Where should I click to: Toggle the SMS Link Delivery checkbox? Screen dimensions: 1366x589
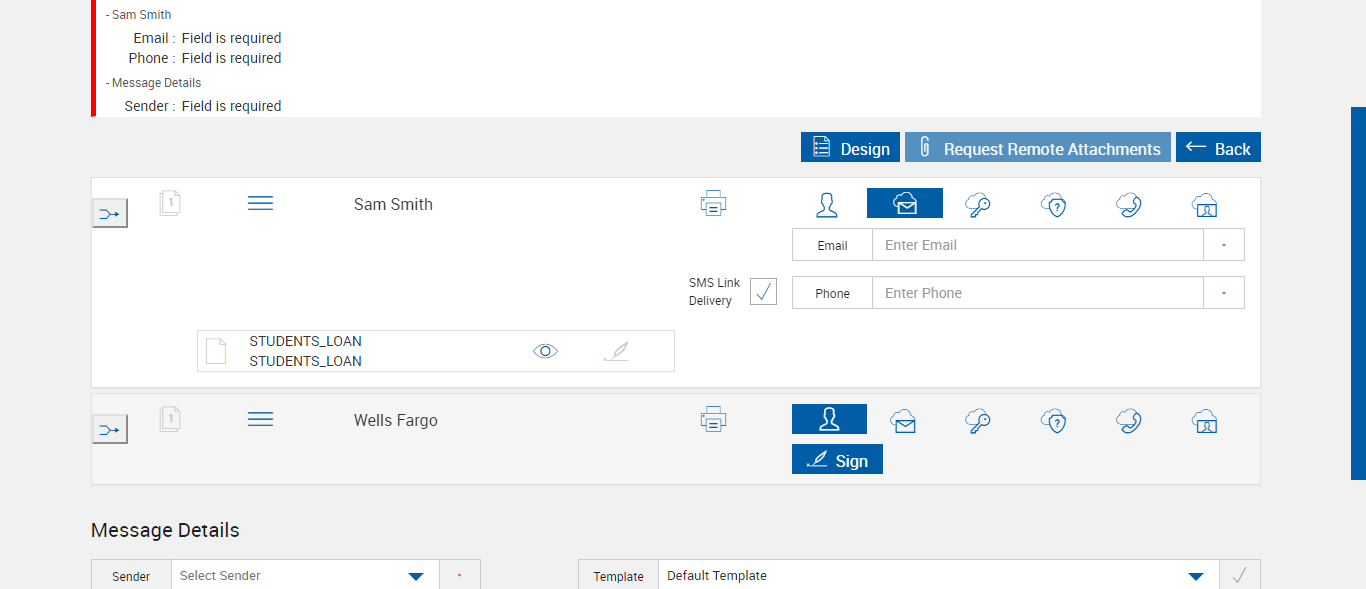pos(763,291)
